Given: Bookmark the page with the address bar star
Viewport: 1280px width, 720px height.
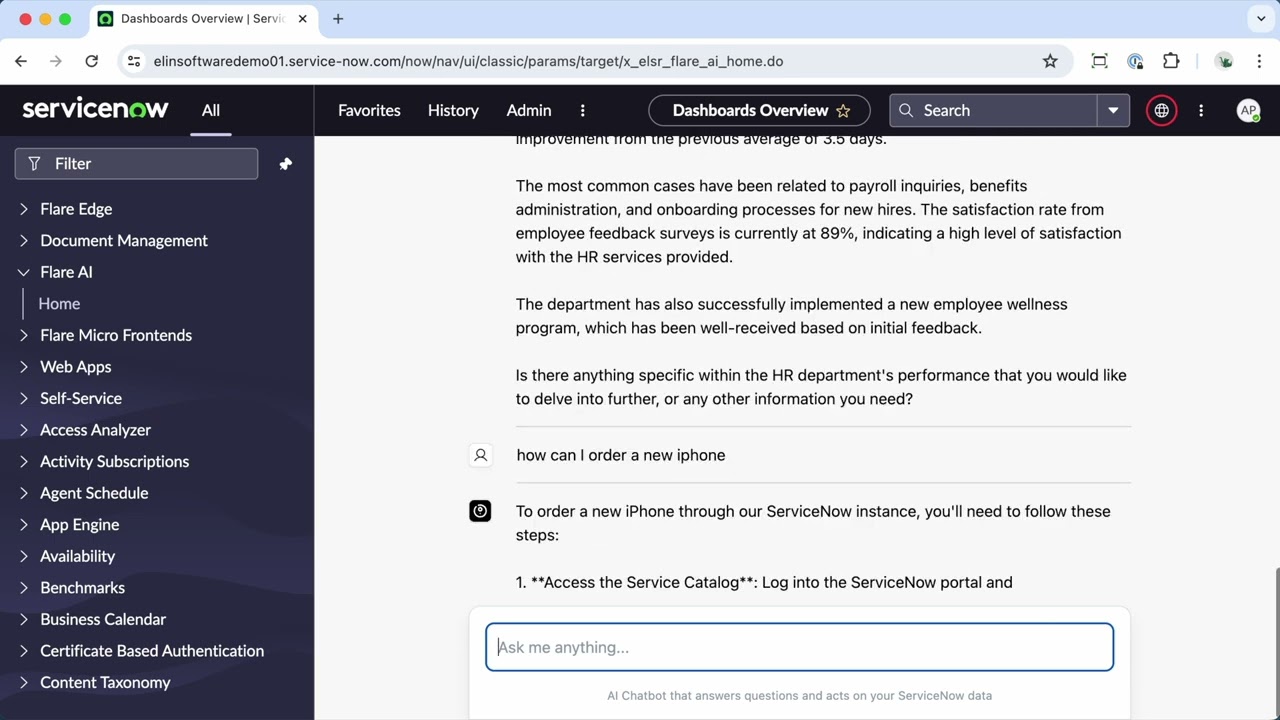Looking at the screenshot, I should [1050, 61].
